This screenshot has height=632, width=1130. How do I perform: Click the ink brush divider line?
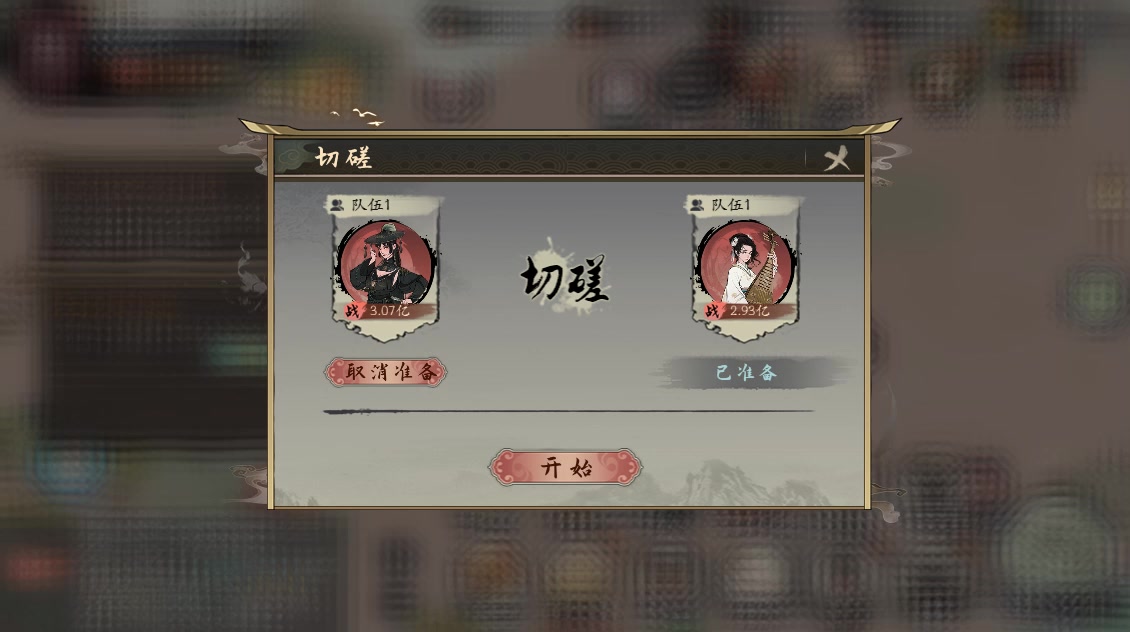point(569,411)
